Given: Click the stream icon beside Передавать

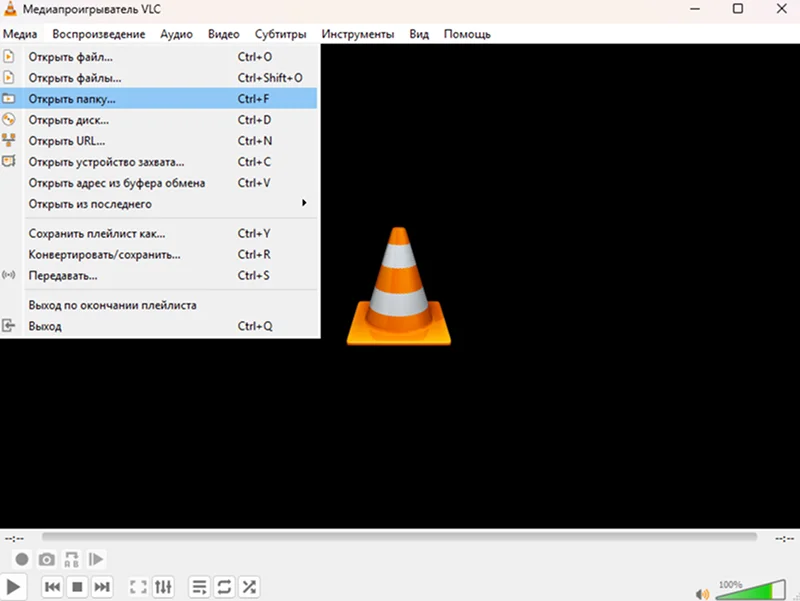Looking at the screenshot, I should click(x=9, y=275).
